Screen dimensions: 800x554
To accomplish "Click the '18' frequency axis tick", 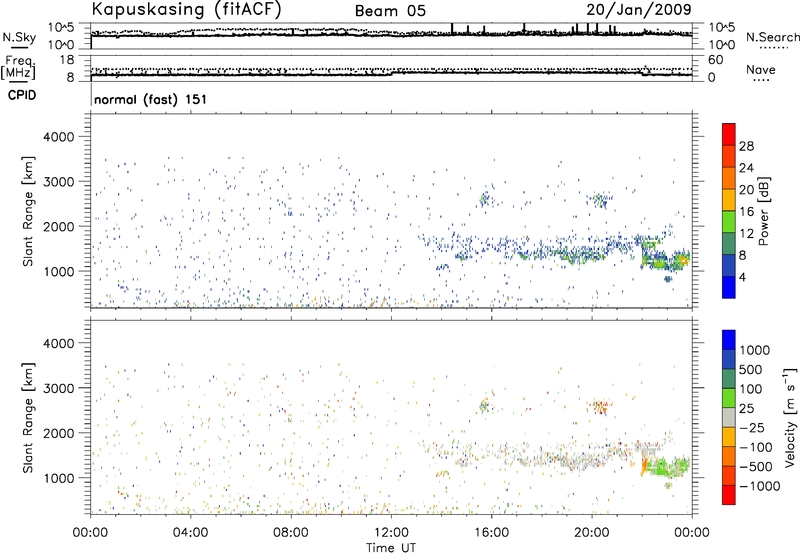I will [x=67, y=60].
